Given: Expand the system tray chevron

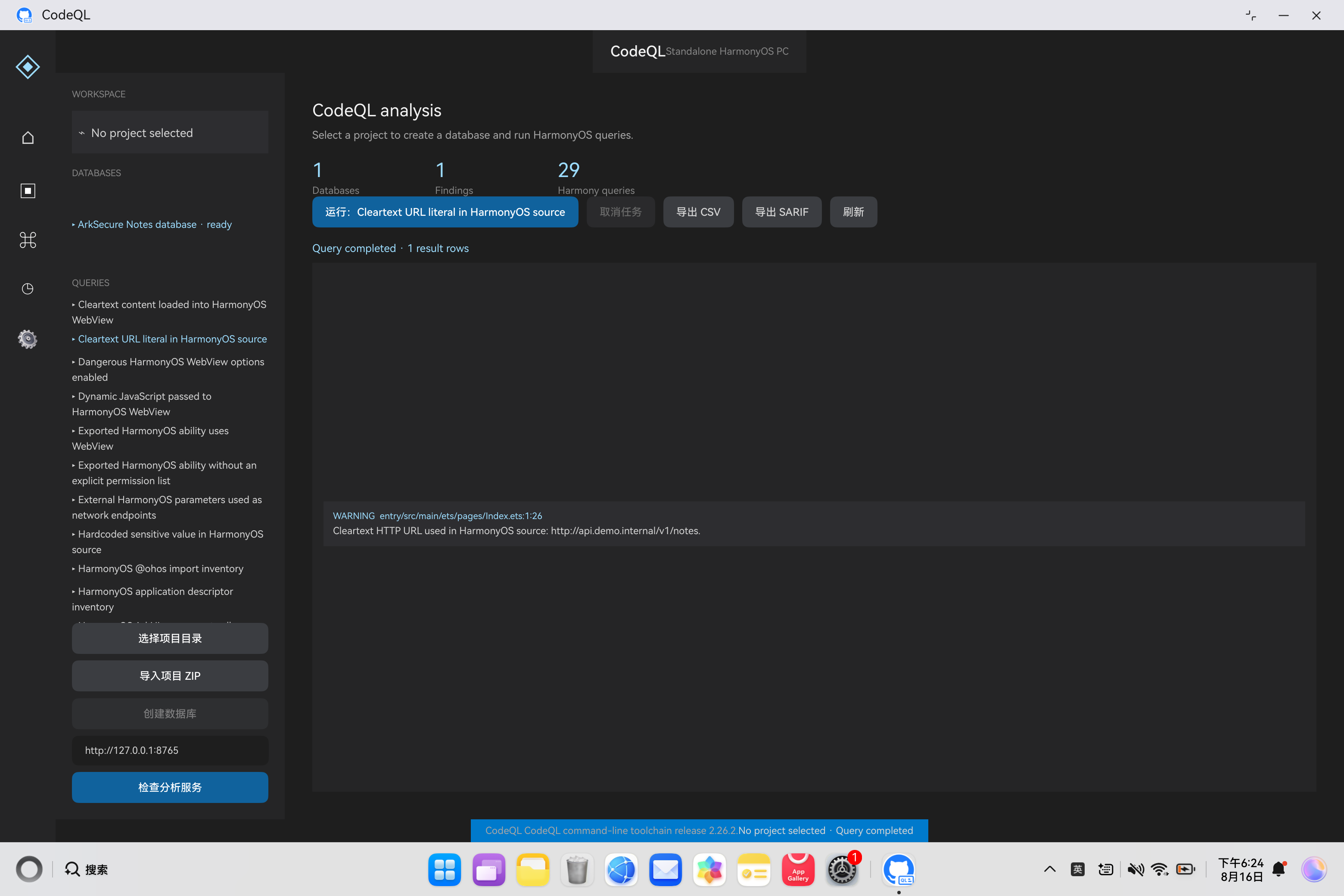Looking at the screenshot, I should click(x=1050, y=869).
